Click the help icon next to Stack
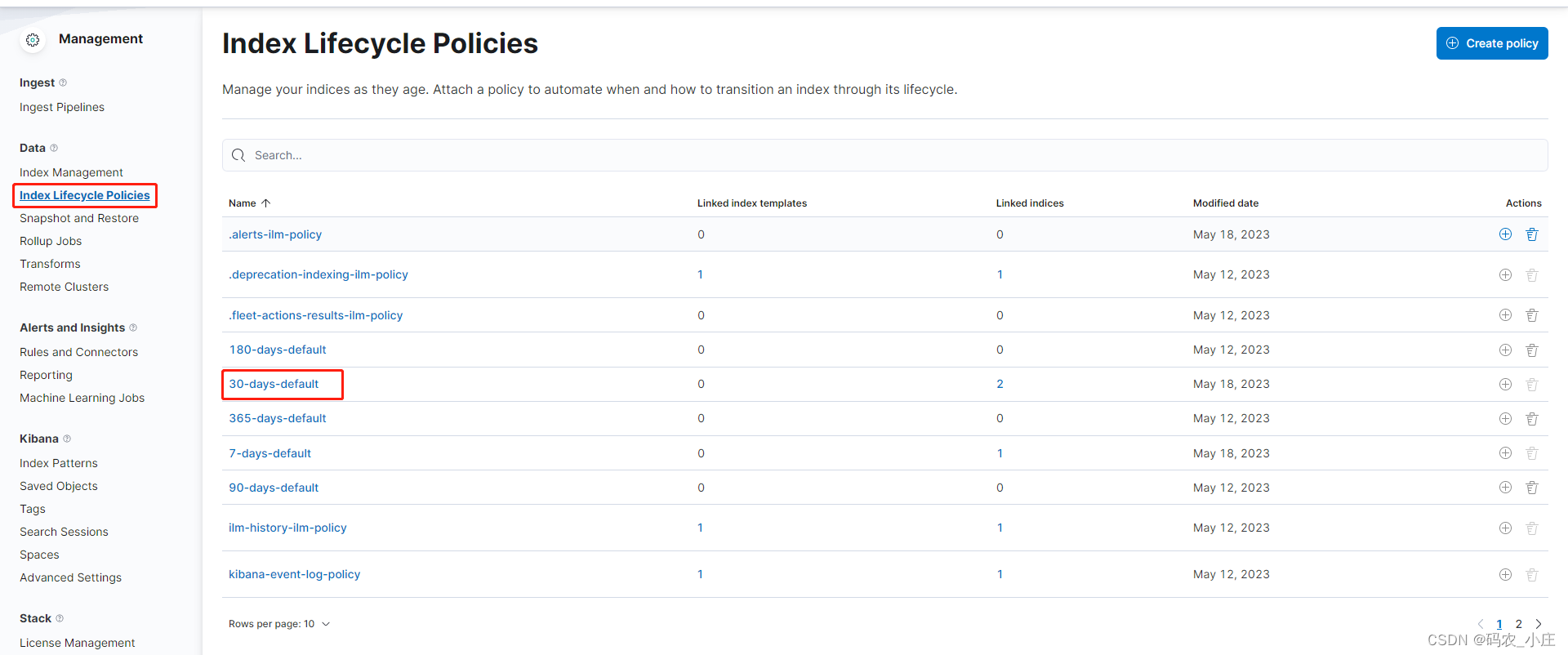Image resolution: width=1568 pixels, height=655 pixels. tap(60, 618)
